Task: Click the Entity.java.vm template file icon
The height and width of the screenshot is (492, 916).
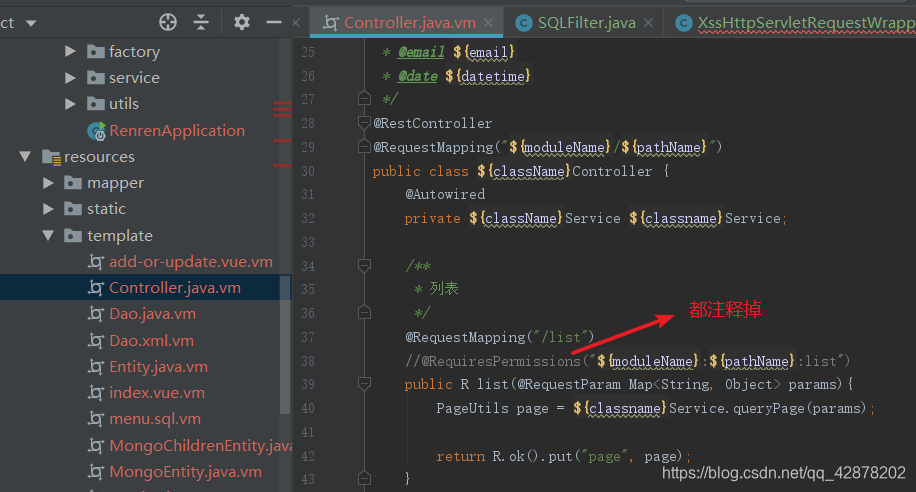Action: [x=96, y=366]
